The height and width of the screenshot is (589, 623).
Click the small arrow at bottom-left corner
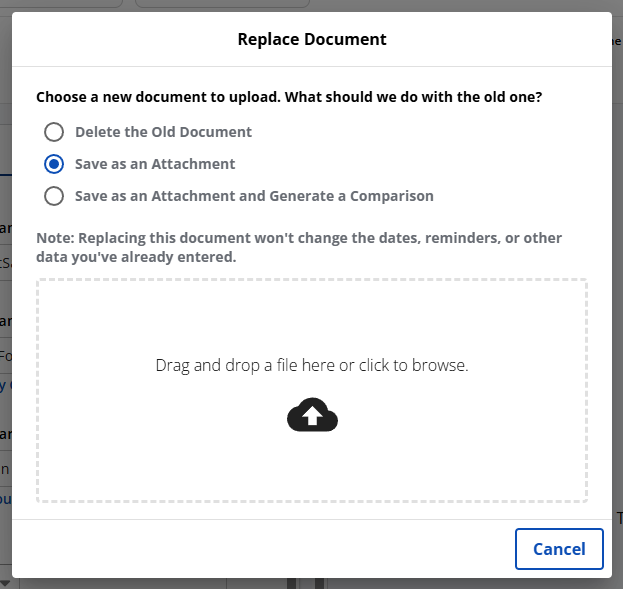pos(5,583)
